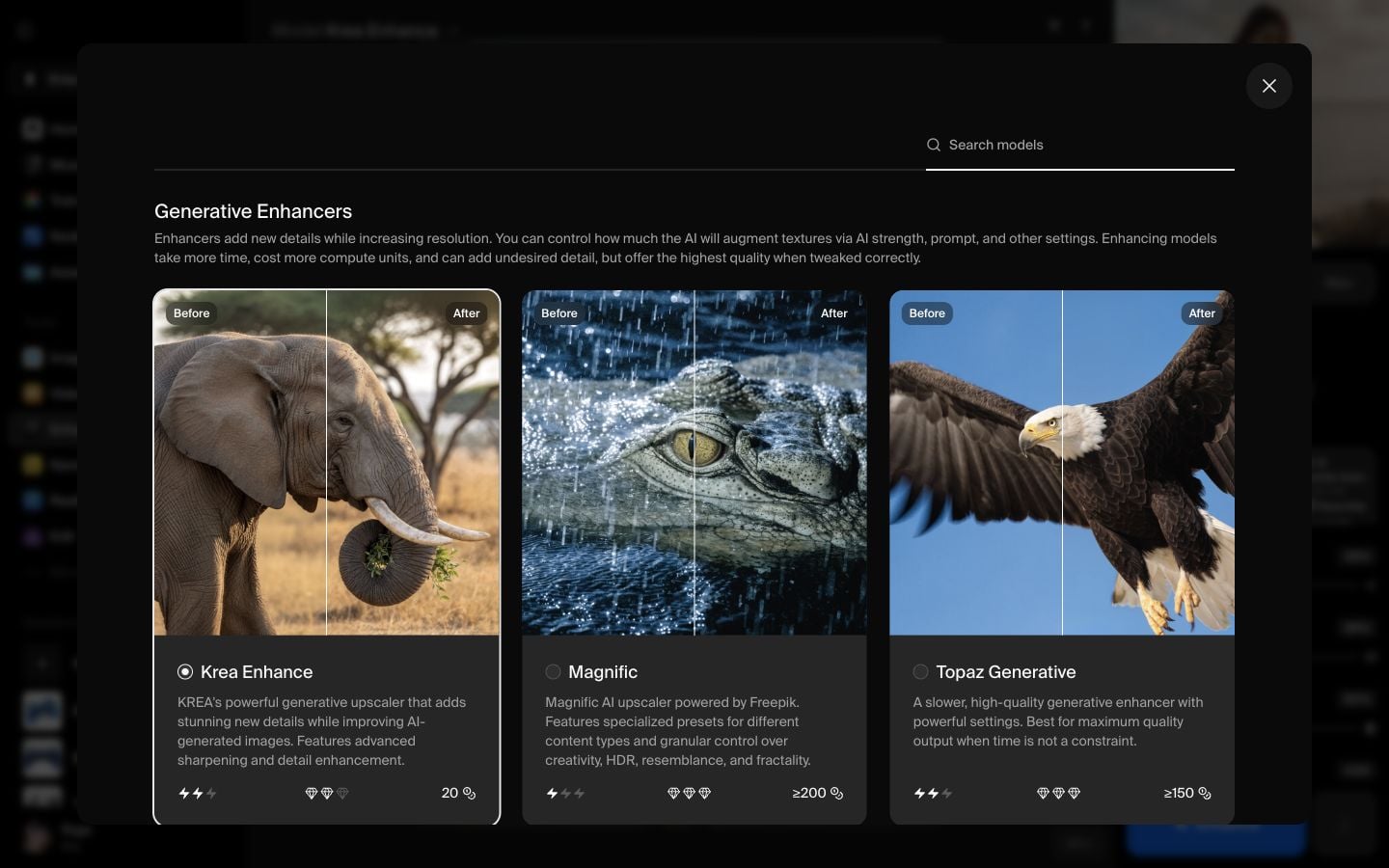Focus the Search models field

pyautogui.click(x=1079, y=145)
